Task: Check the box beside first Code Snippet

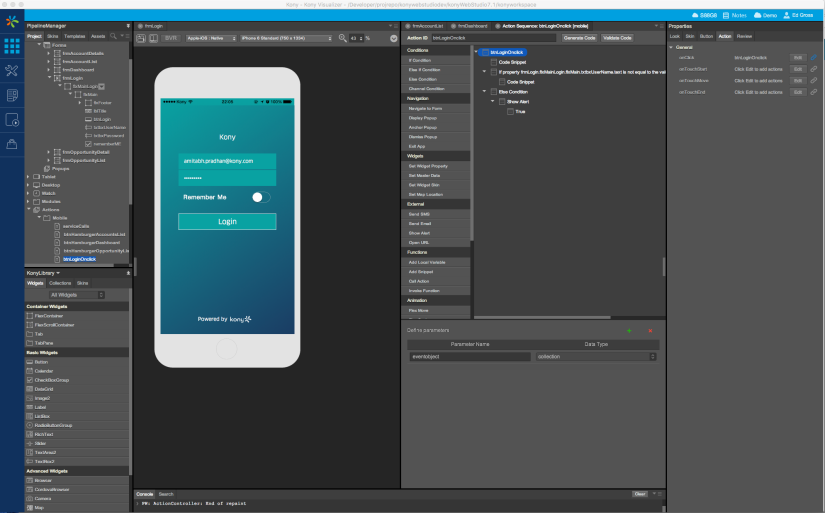Action: (494, 62)
